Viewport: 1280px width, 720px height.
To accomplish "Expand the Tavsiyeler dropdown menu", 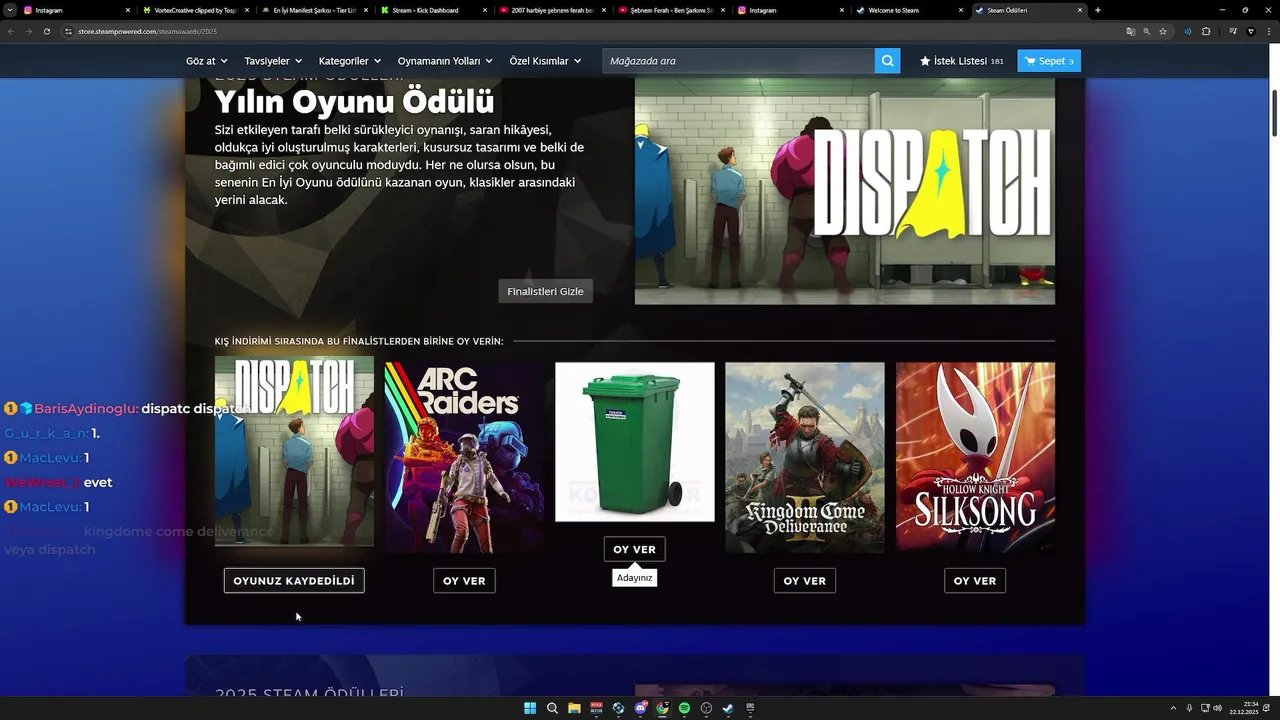I will [x=273, y=61].
